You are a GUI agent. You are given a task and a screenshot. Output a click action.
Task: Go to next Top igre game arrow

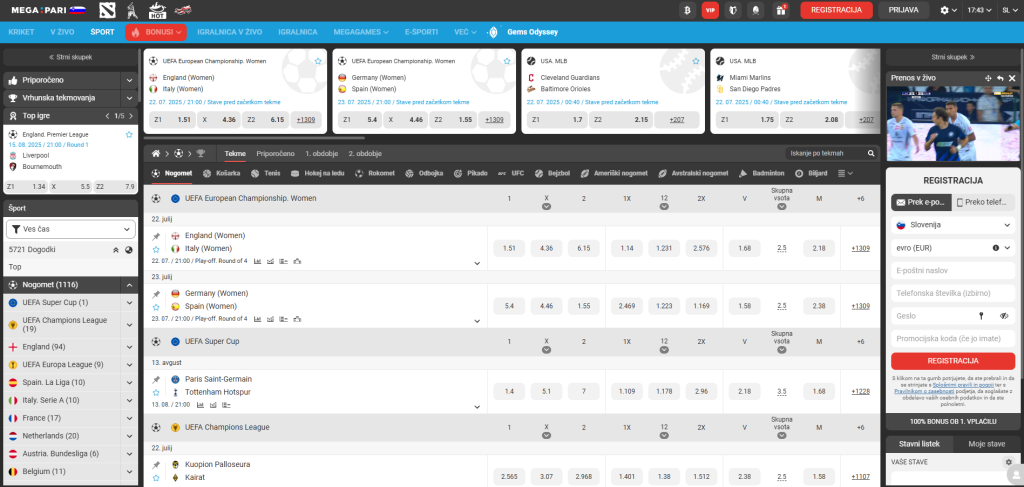133,116
